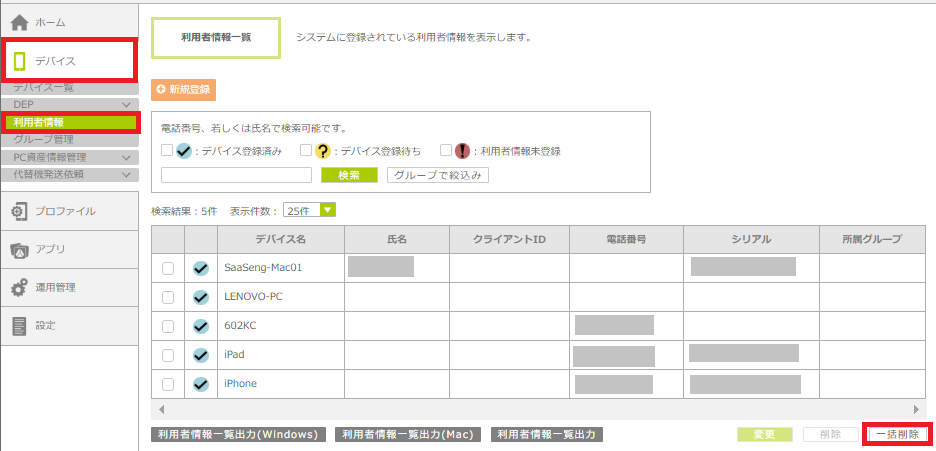Enable the 利用者情報未登録 filter checkbox
This screenshot has height=451, width=936.
[x=446, y=151]
